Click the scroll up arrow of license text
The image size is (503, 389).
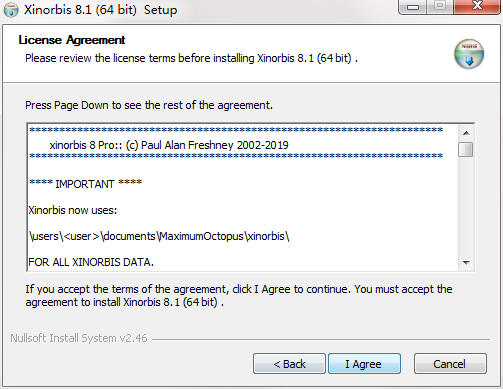(x=466, y=133)
